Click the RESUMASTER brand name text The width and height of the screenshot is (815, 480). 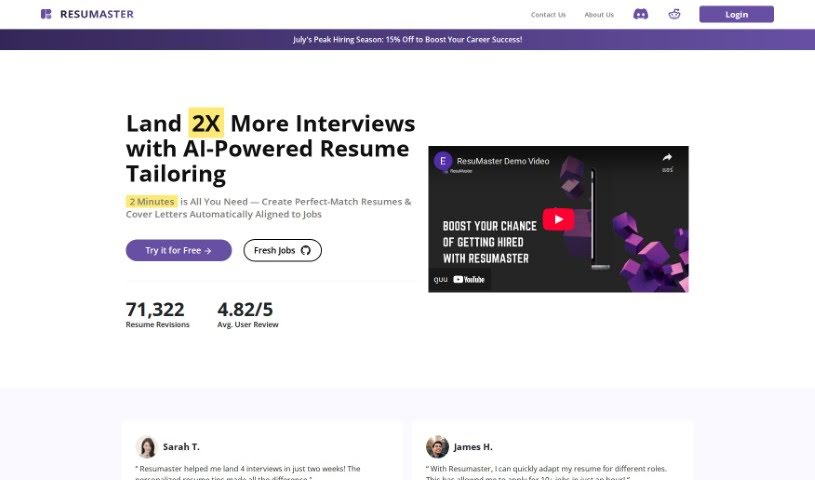(97, 14)
